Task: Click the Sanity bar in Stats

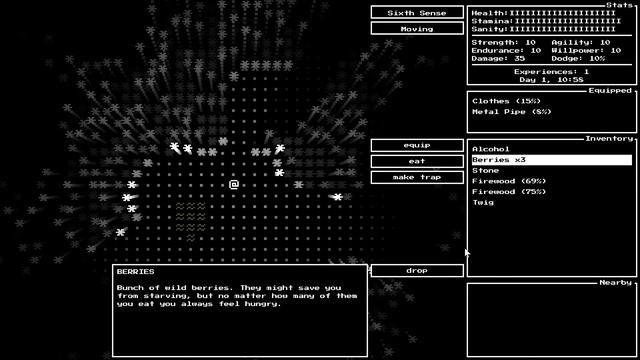Action: pos(543,29)
